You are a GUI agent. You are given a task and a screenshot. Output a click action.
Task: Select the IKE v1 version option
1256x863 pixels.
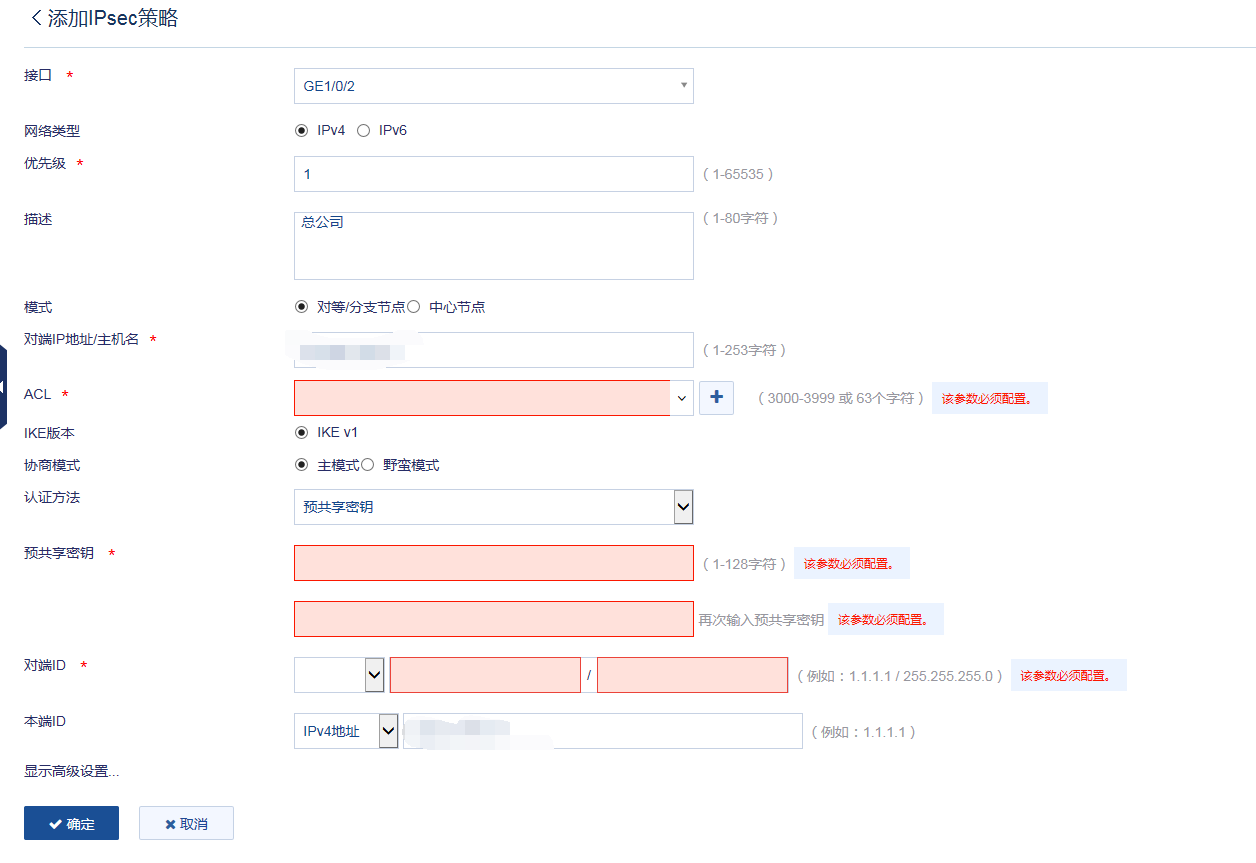click(x=301, y=433)
